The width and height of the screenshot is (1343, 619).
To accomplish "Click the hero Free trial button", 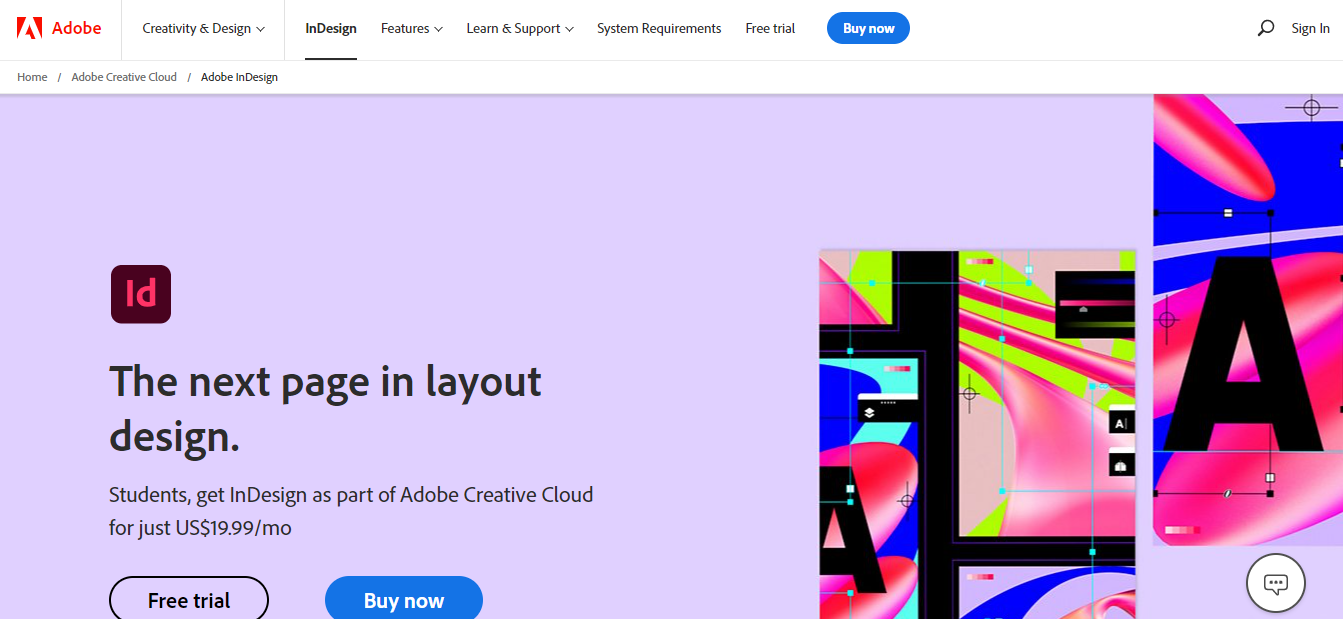I will point(189,598).
